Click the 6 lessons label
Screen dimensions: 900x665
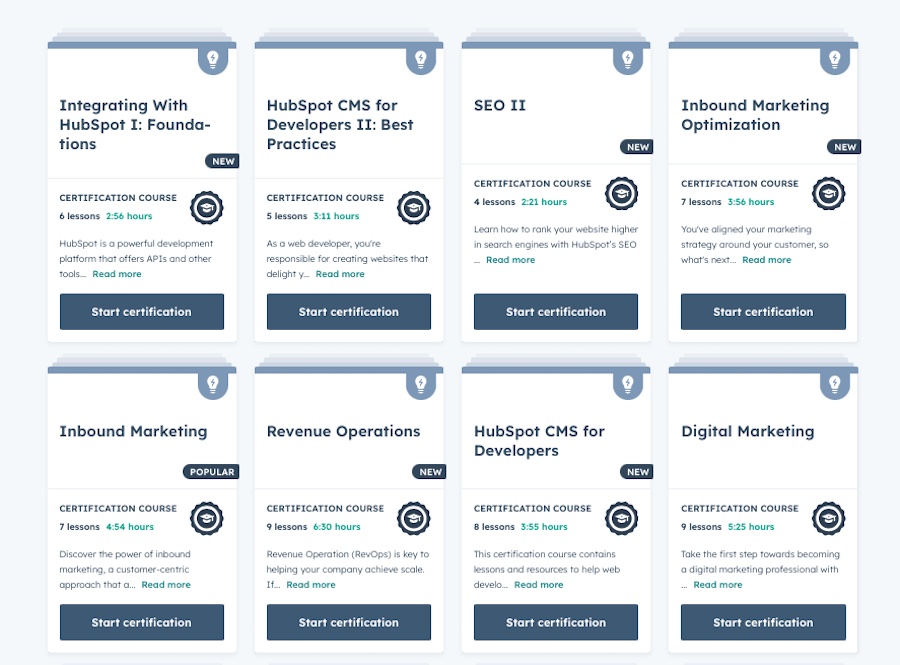coord(80,216)
